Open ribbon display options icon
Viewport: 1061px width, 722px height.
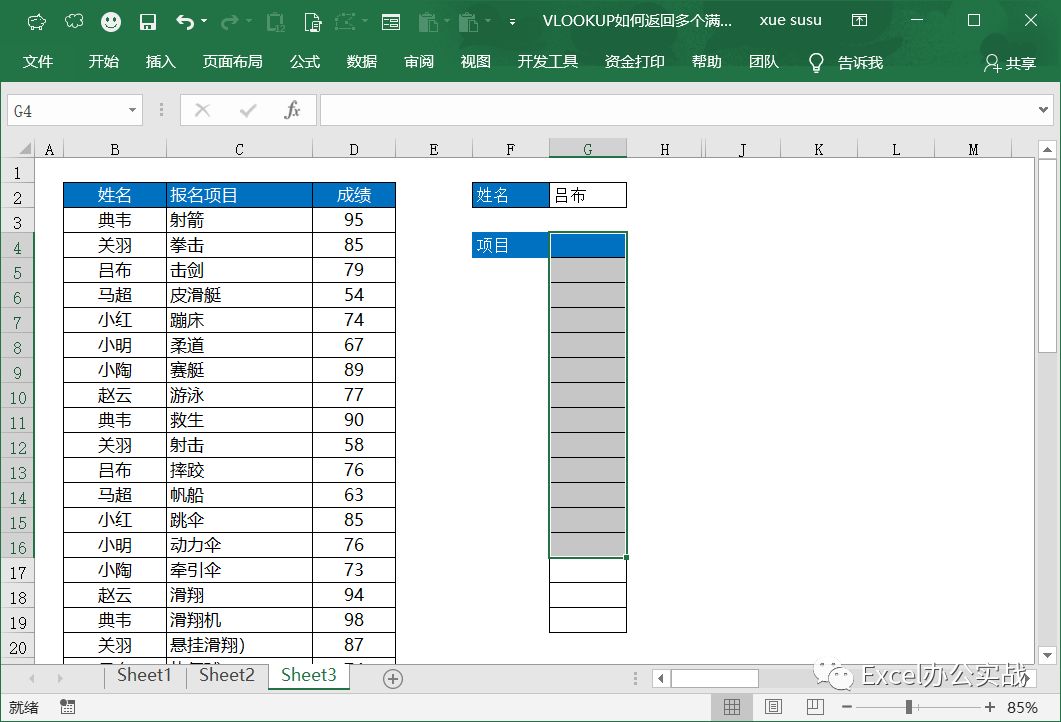point(859,20)
